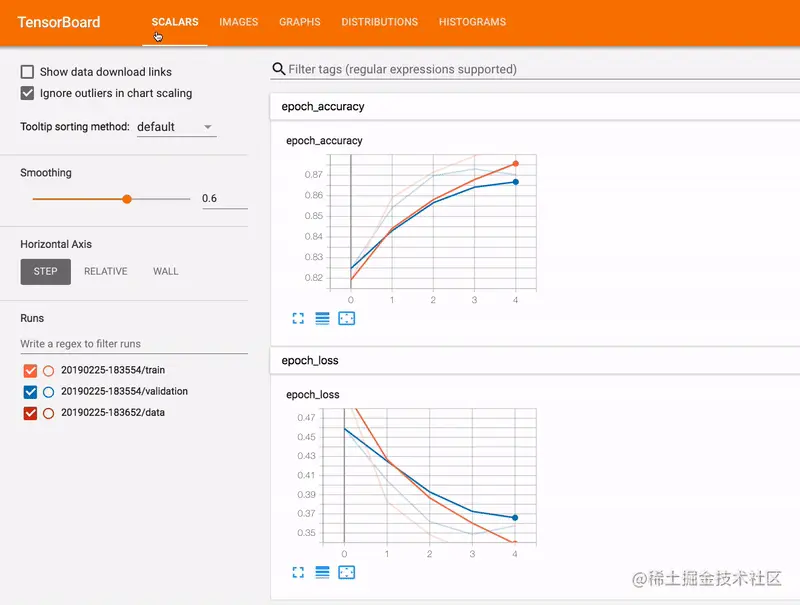
Task: Select the STEP horizontal axis button
Action: click(45, 271)
